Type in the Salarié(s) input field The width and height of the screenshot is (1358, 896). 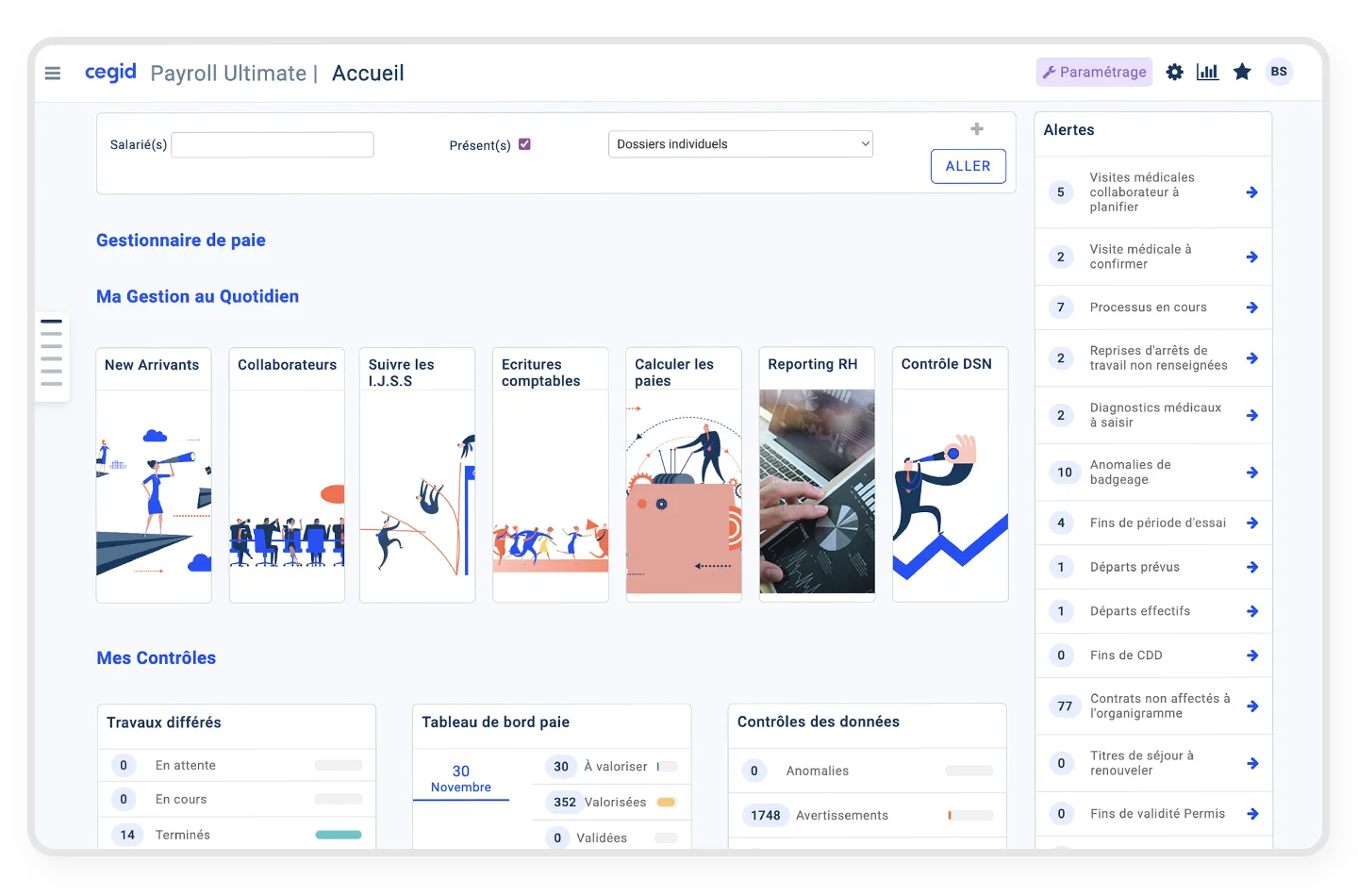point(273,144)
